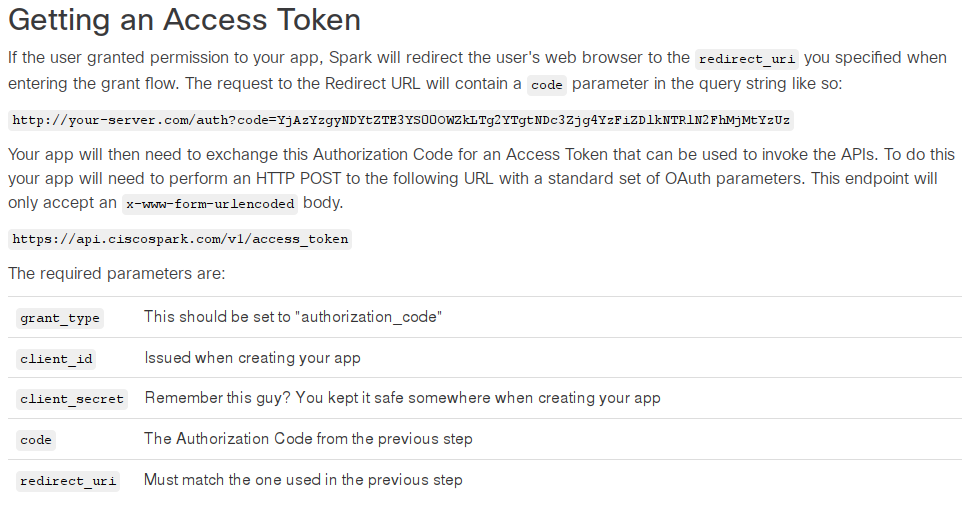Select the code parameter in the table

coord(36,440)
